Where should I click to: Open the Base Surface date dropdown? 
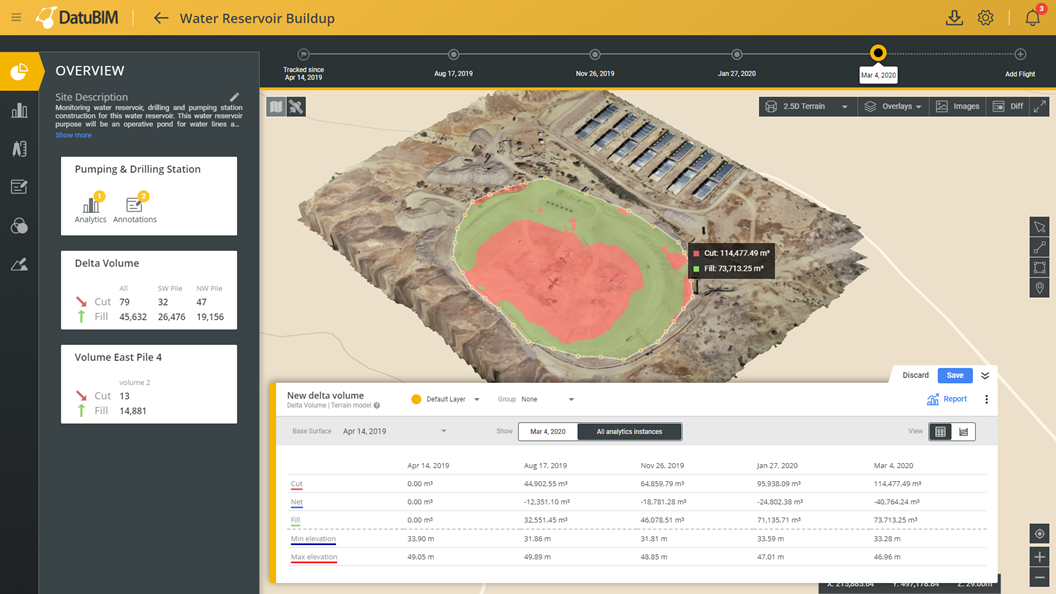394,431
